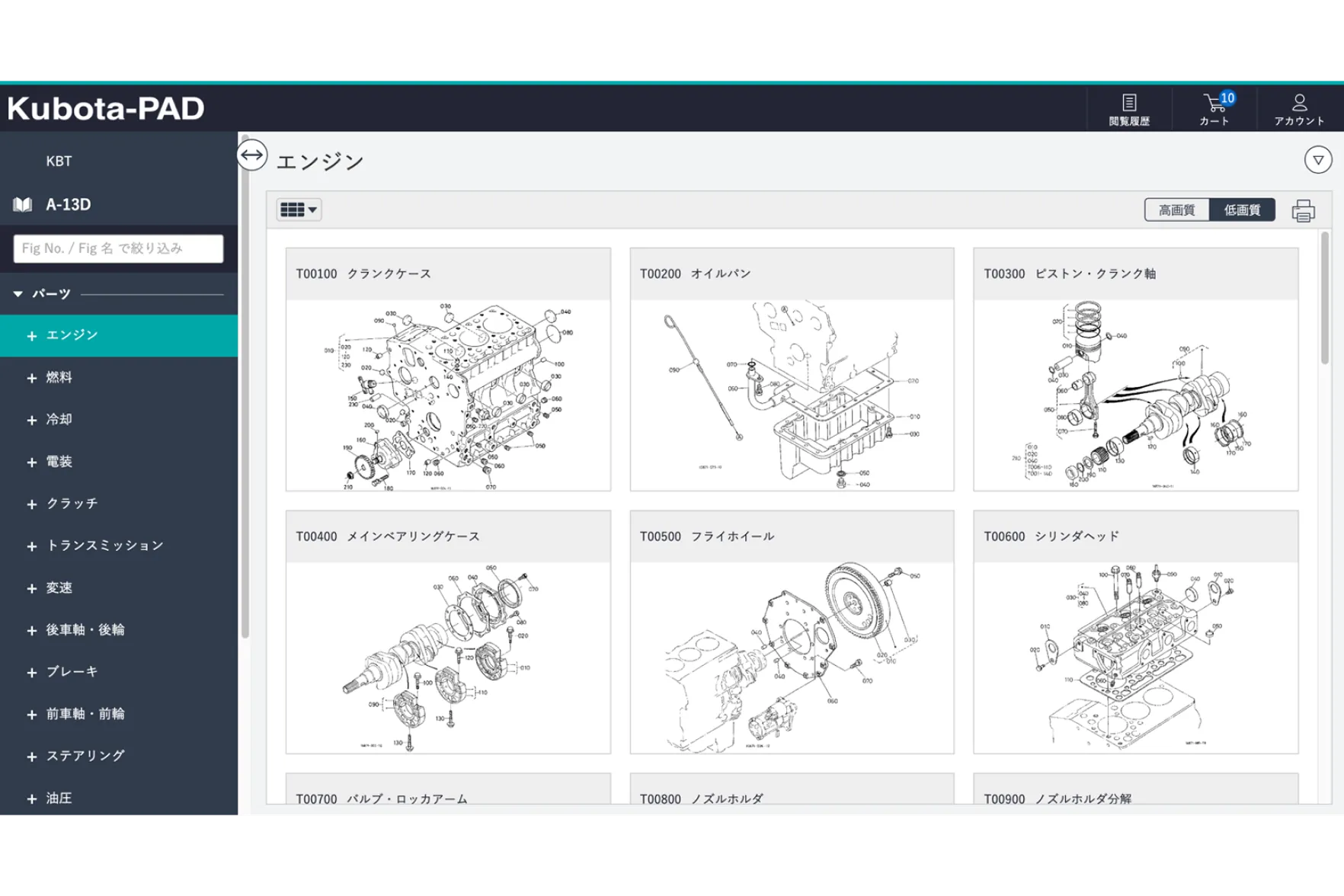Open the shopping cart with 10 items
This screenshot has height=896, width=1344.
point(1214,108)
